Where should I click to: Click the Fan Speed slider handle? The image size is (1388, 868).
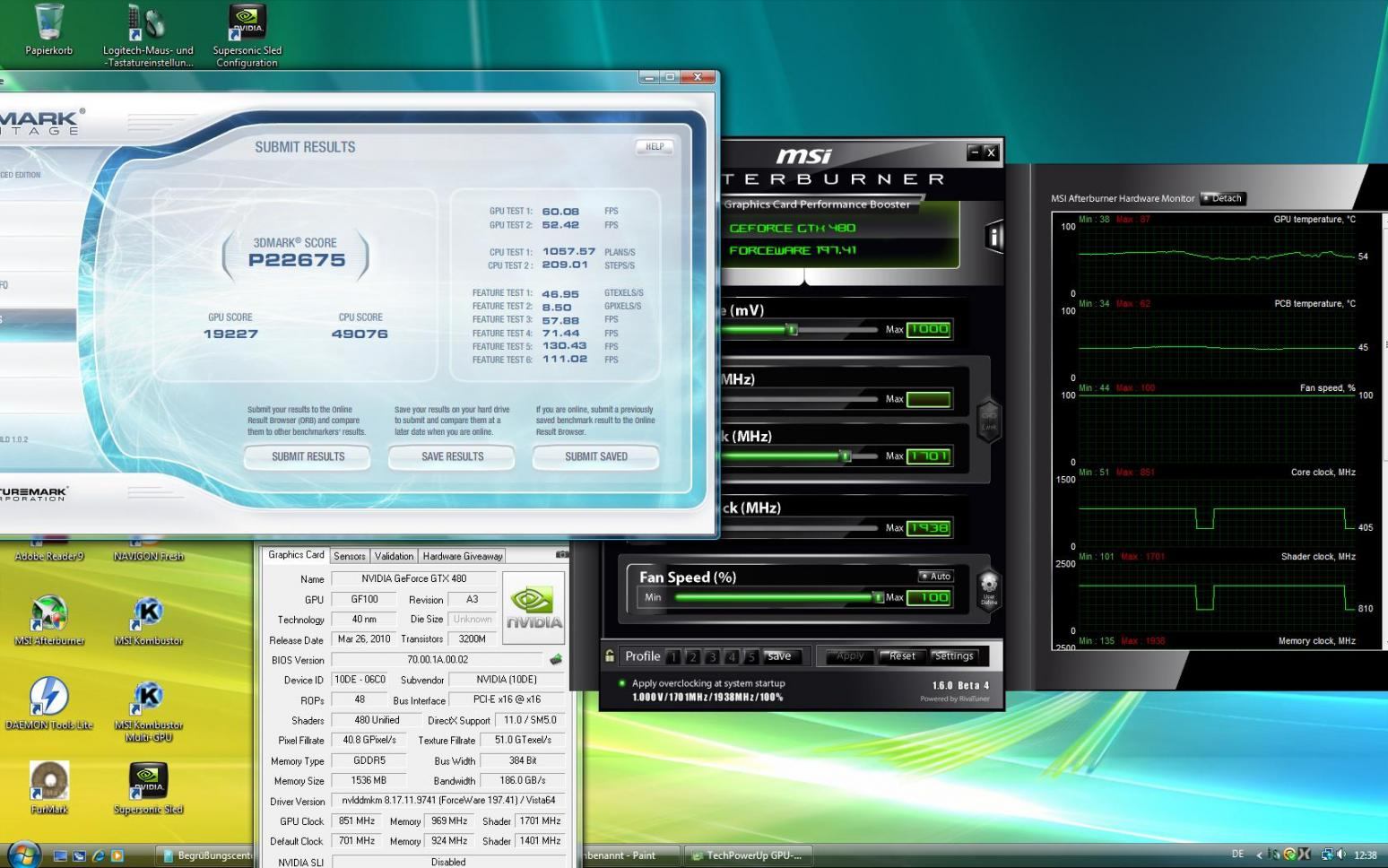(x=878, y=597)
